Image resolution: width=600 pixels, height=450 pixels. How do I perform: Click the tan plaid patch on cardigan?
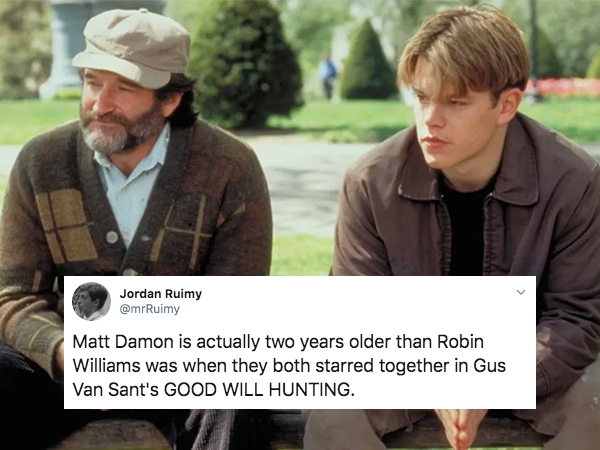[66, 227]
